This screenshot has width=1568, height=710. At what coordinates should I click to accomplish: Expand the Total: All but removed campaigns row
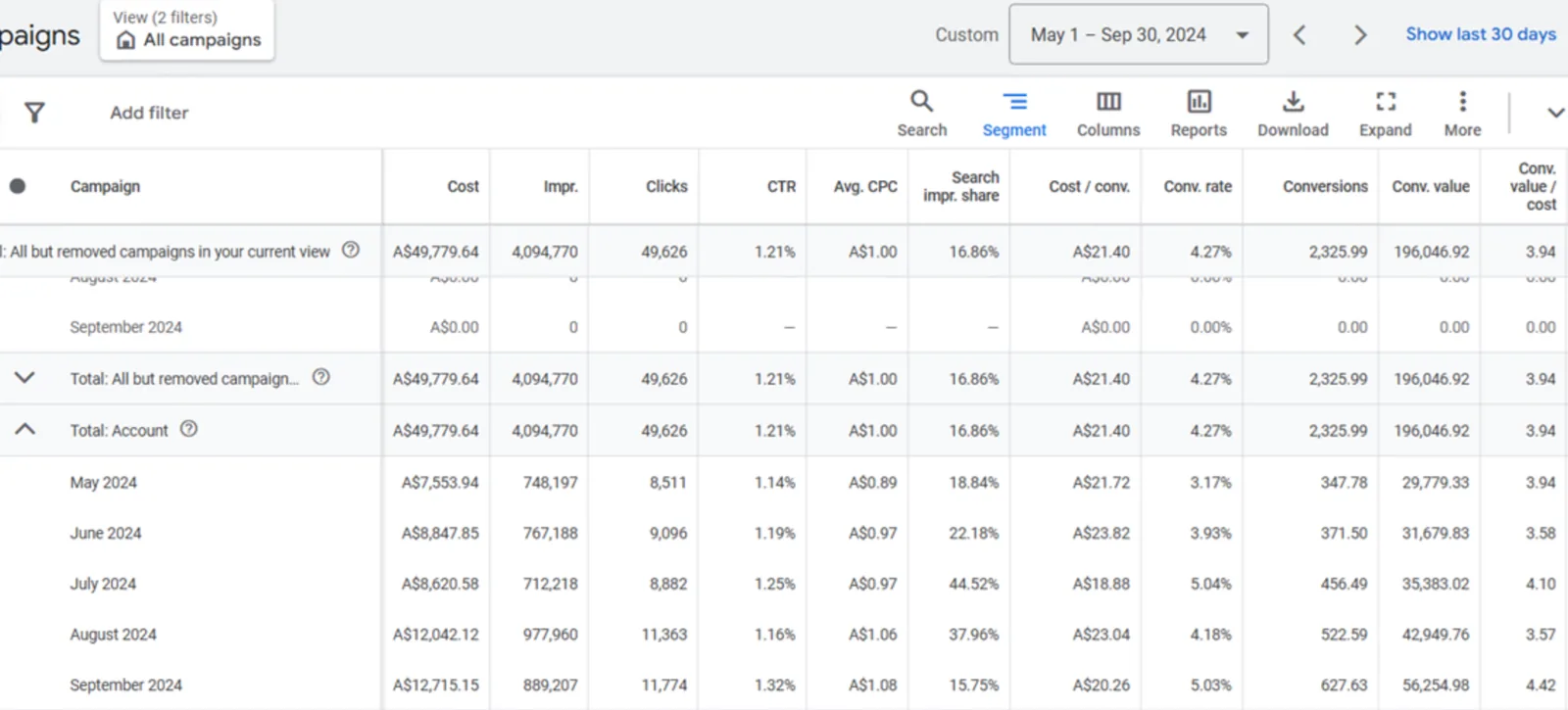[x=24, y=377]
